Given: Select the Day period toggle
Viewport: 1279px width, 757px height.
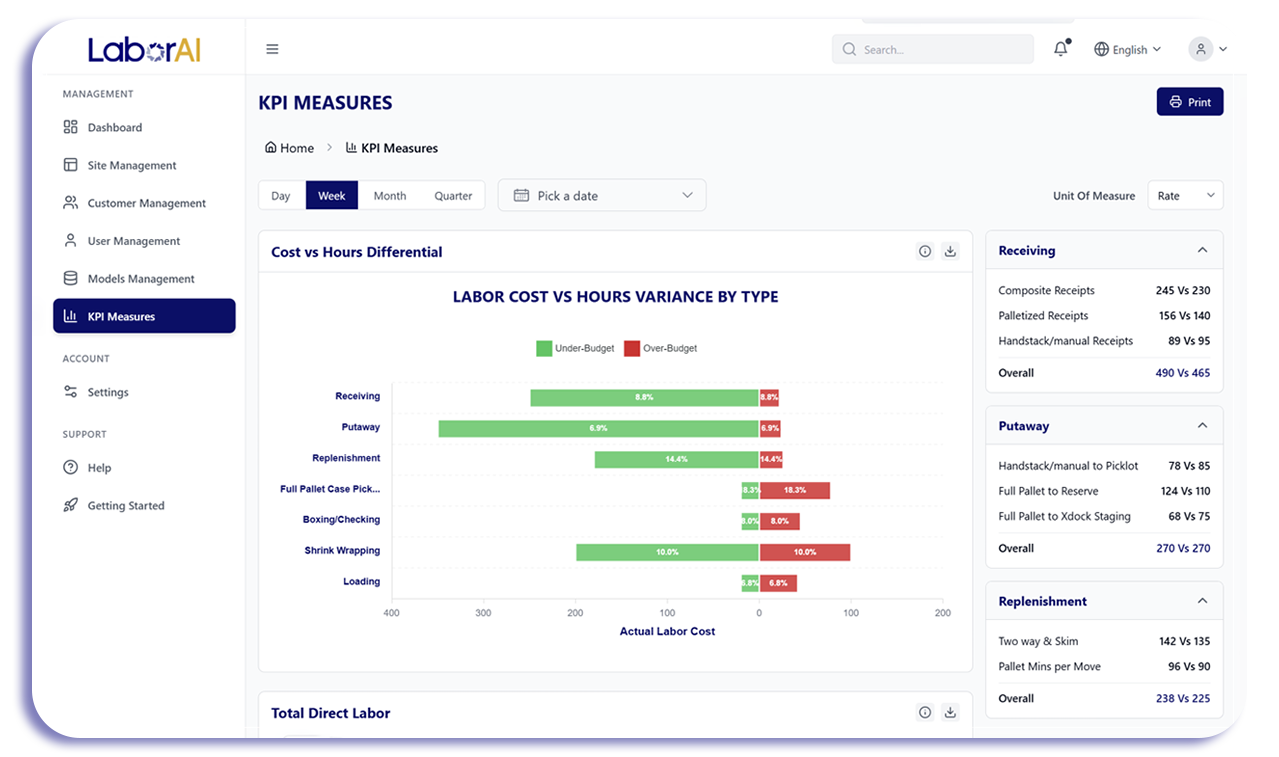Looking at the screenshot, I should point(281,196).
